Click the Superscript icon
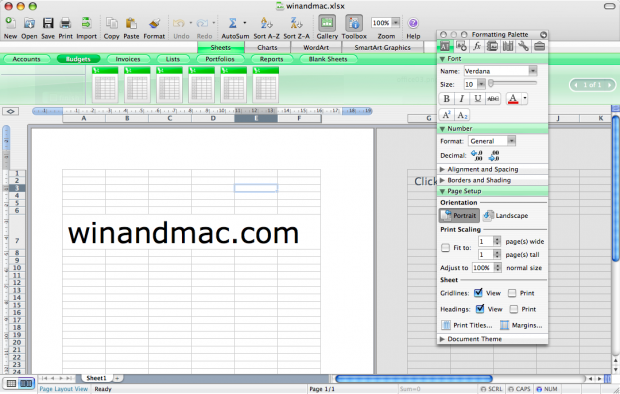 [x=446, y=115]
